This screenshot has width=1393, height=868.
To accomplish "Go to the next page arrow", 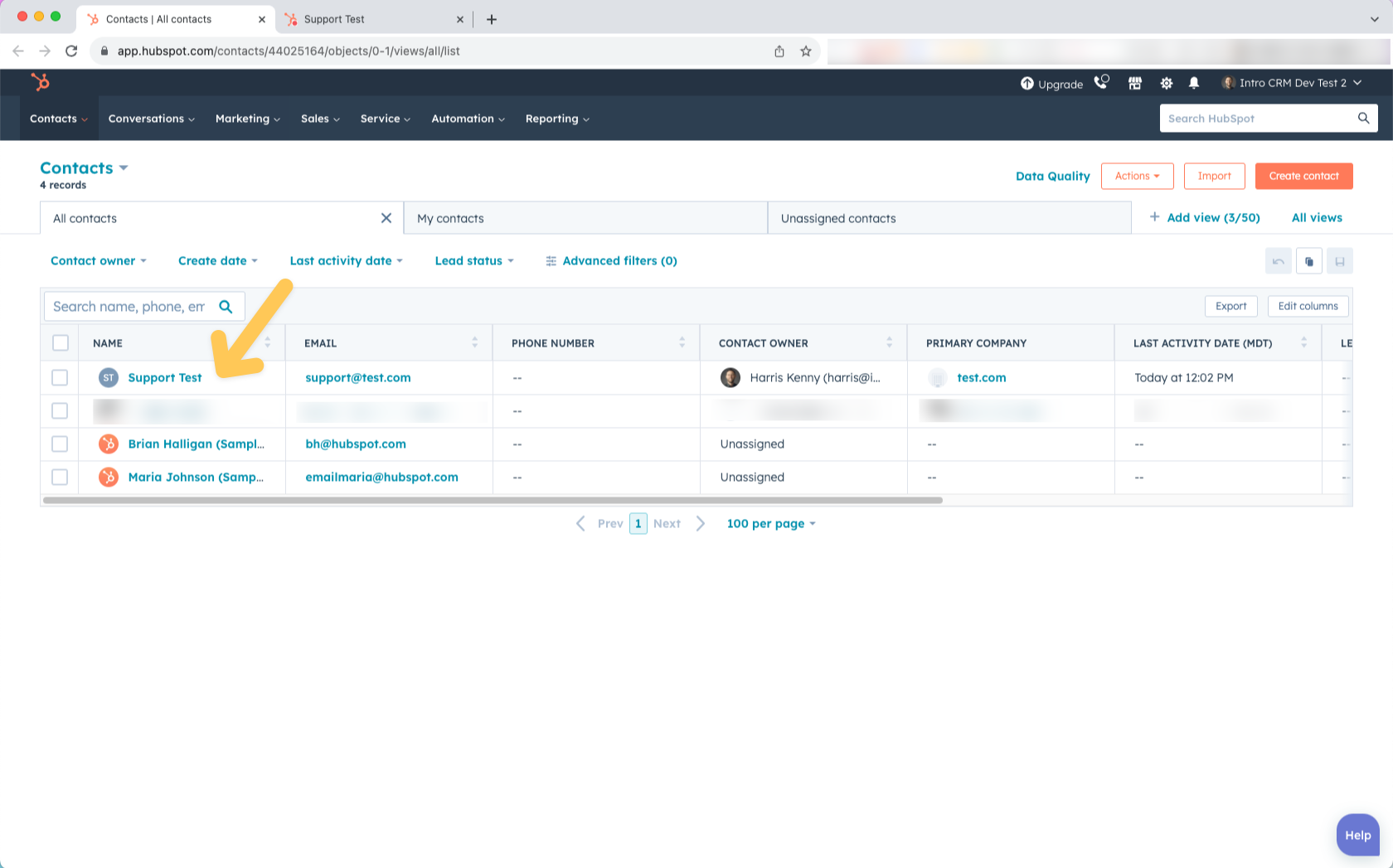I will (x=701, y=524).
